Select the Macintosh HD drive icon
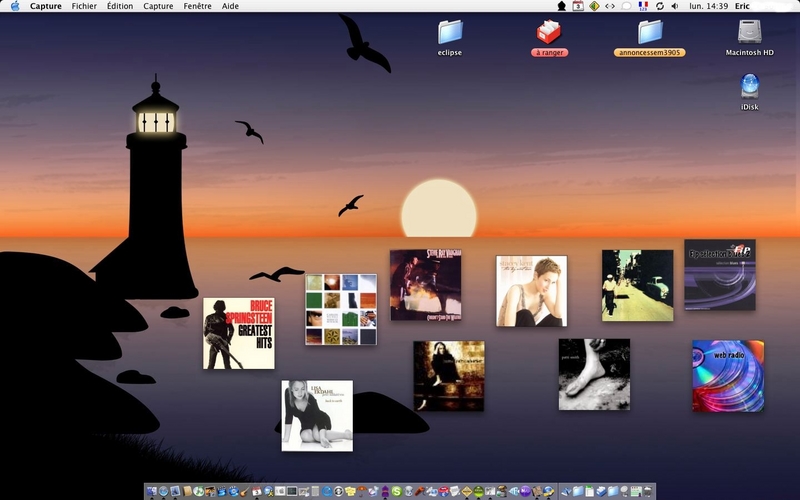 [749, 38]
